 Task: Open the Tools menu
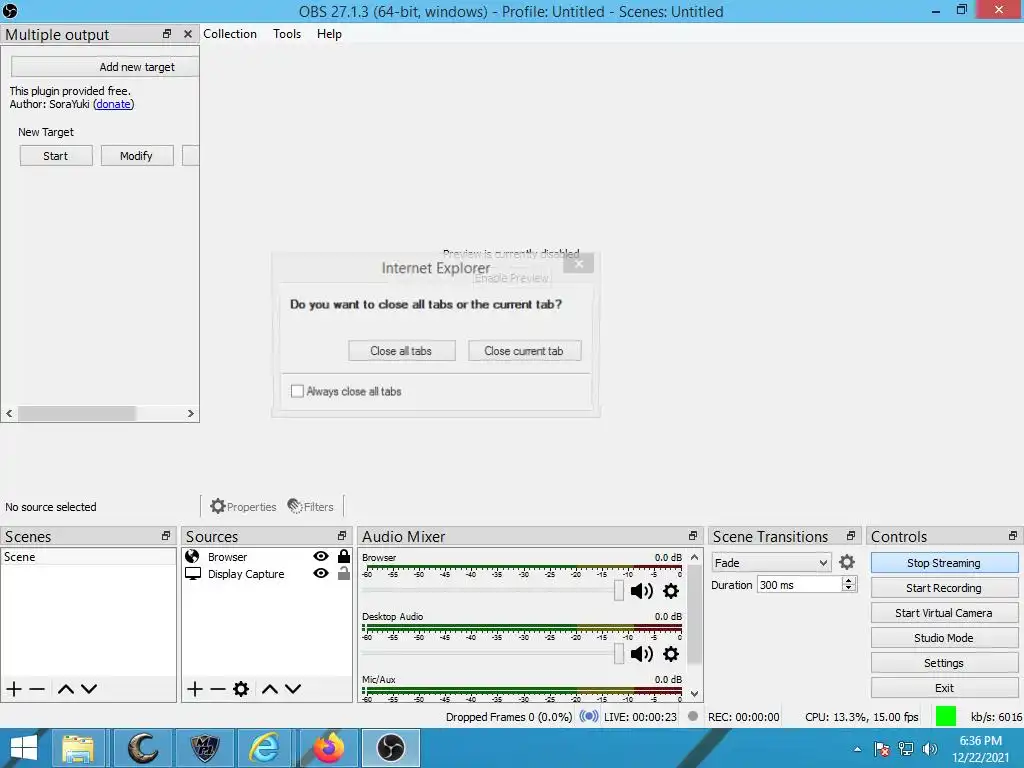(x=287, y=34)
